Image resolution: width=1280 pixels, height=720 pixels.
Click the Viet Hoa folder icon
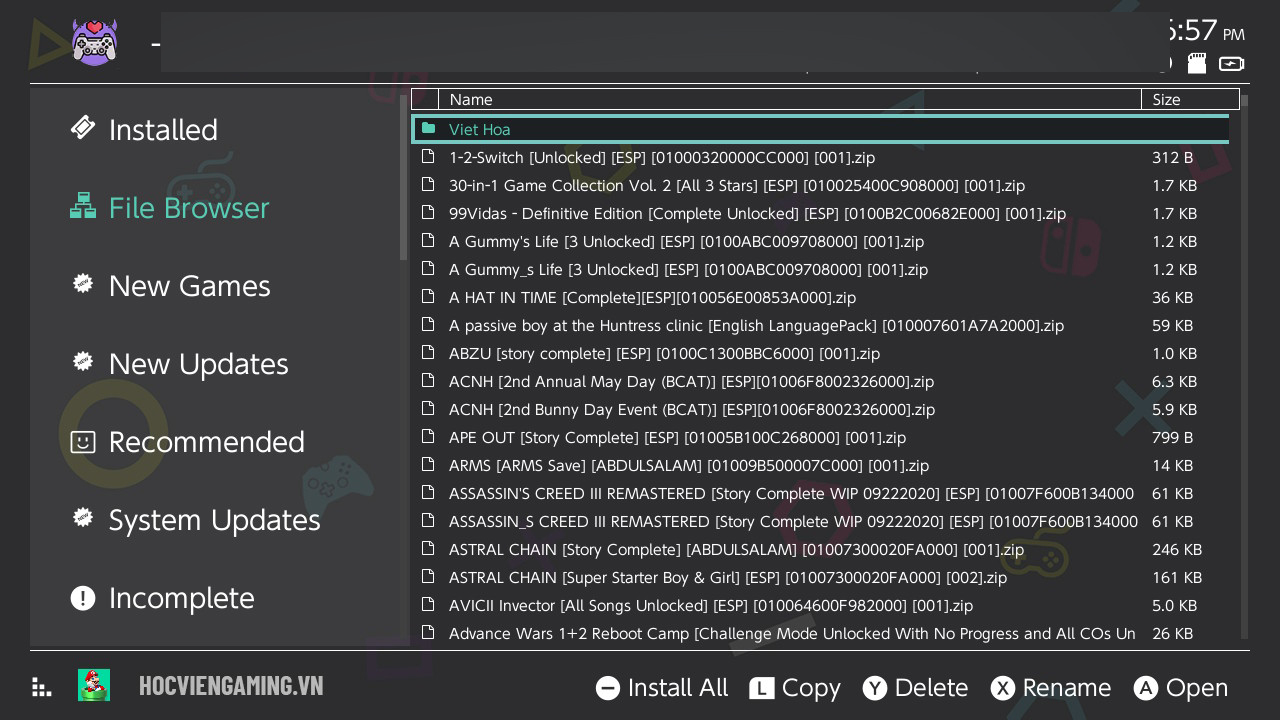click(x=428, y=128)
